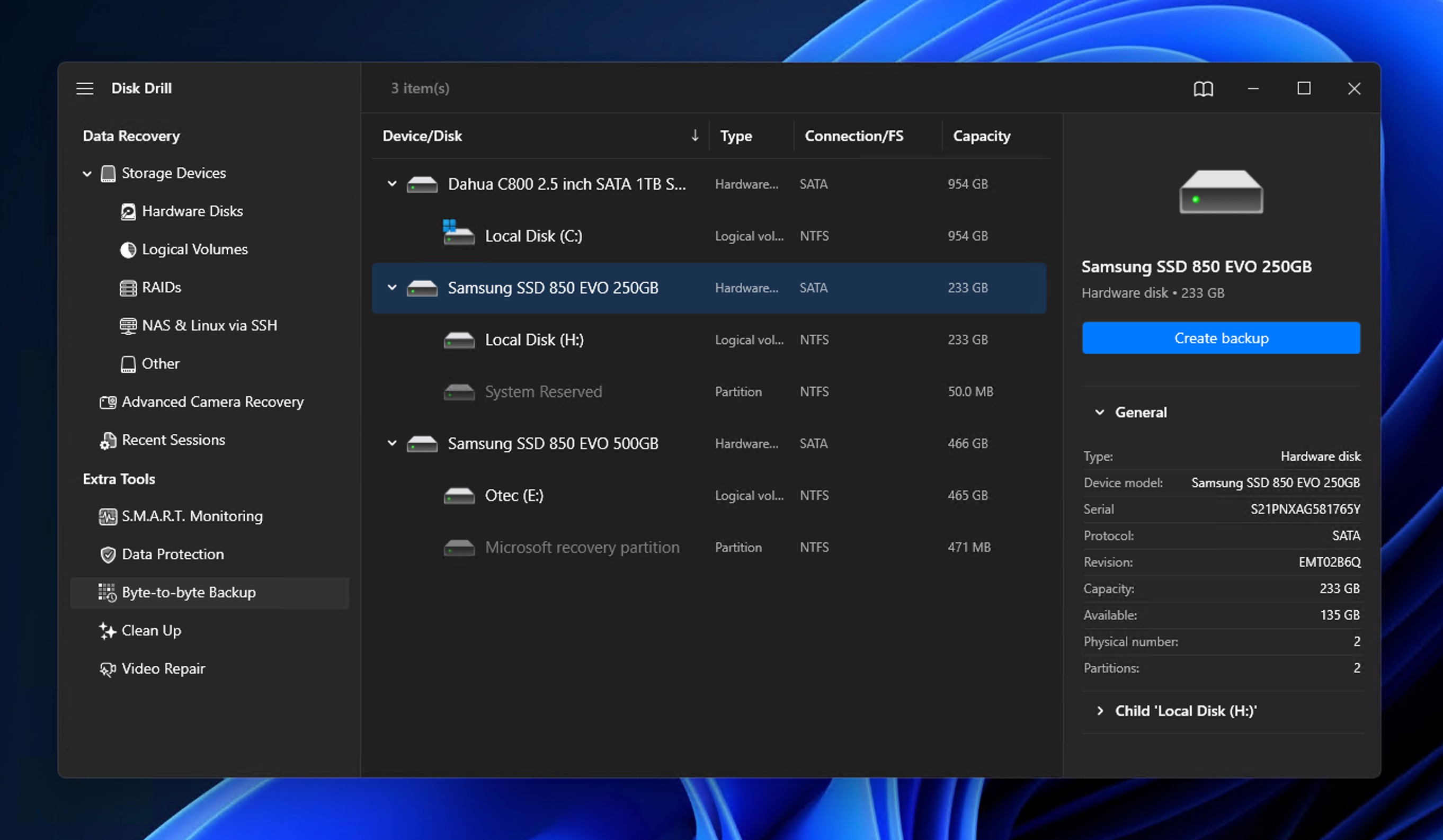Open Video Repair tool

click(163, 669)
